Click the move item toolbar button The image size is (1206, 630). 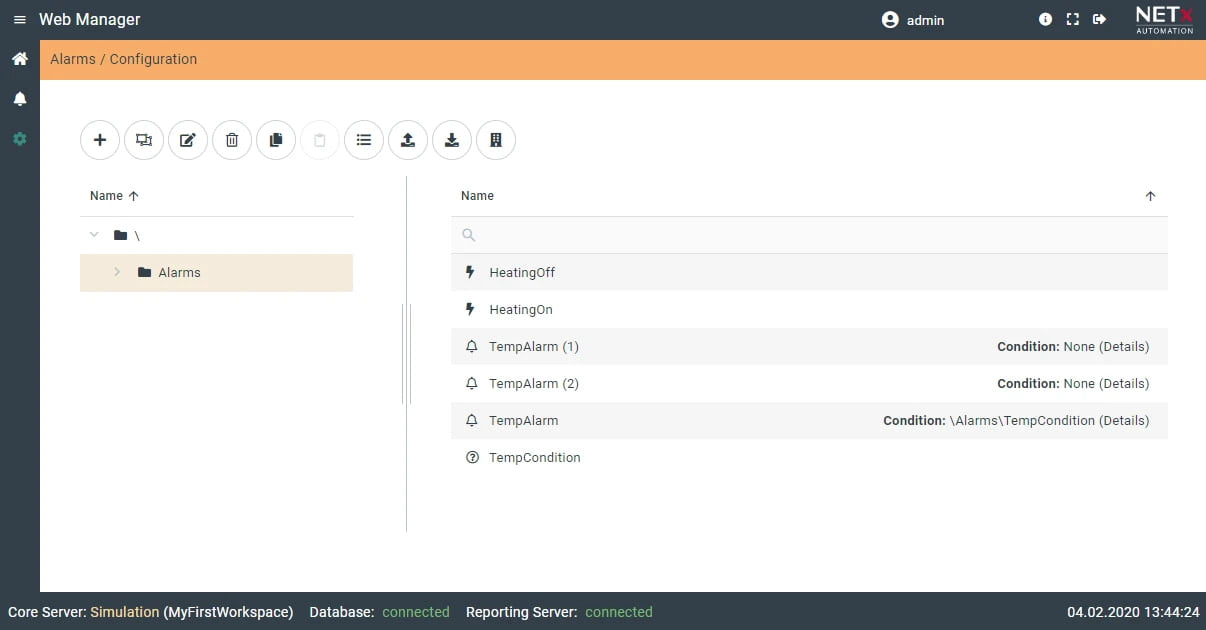144,140
